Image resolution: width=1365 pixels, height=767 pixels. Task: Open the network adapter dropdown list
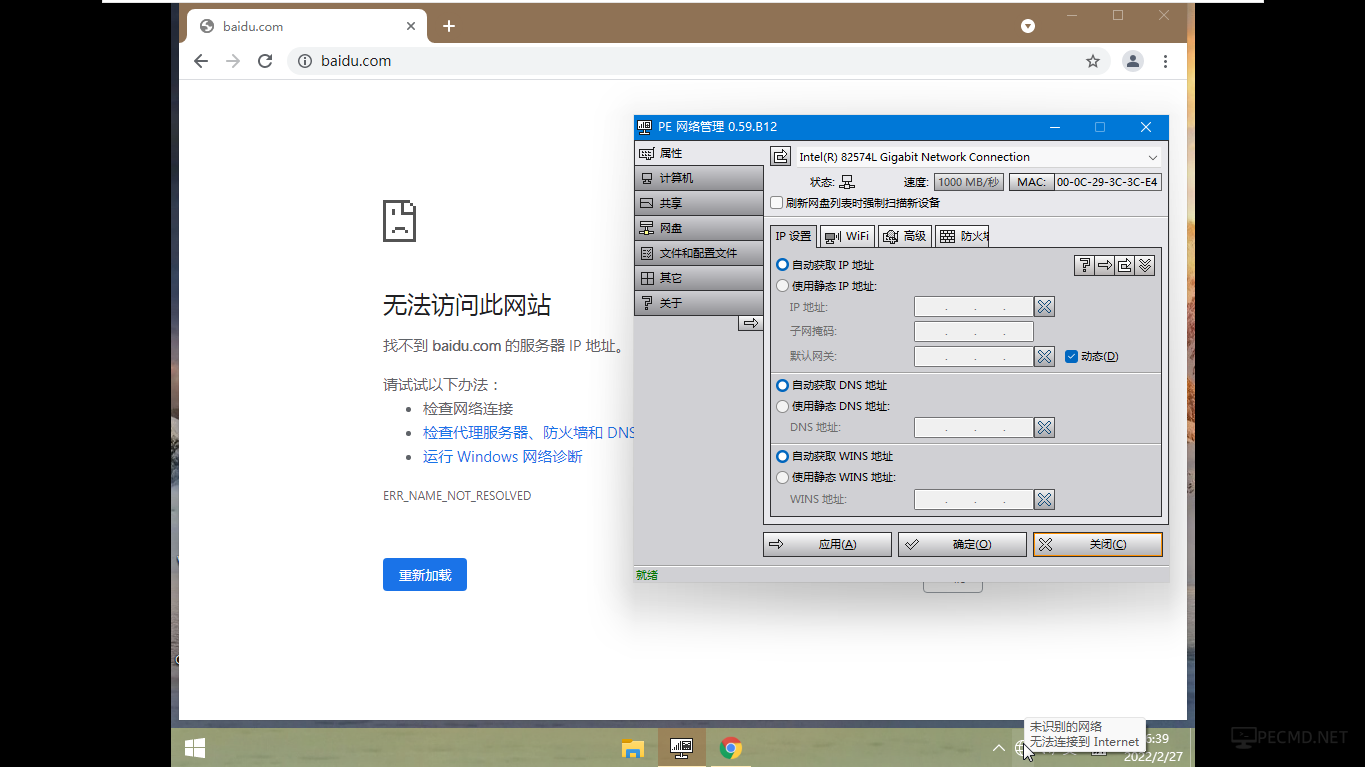1152,157
